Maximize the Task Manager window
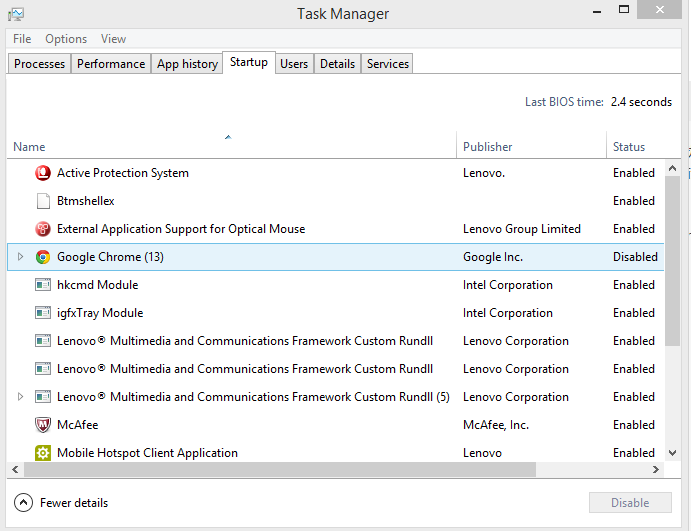Image resolution: width=691 pixels, height=531 pixels. pos(624,9)
